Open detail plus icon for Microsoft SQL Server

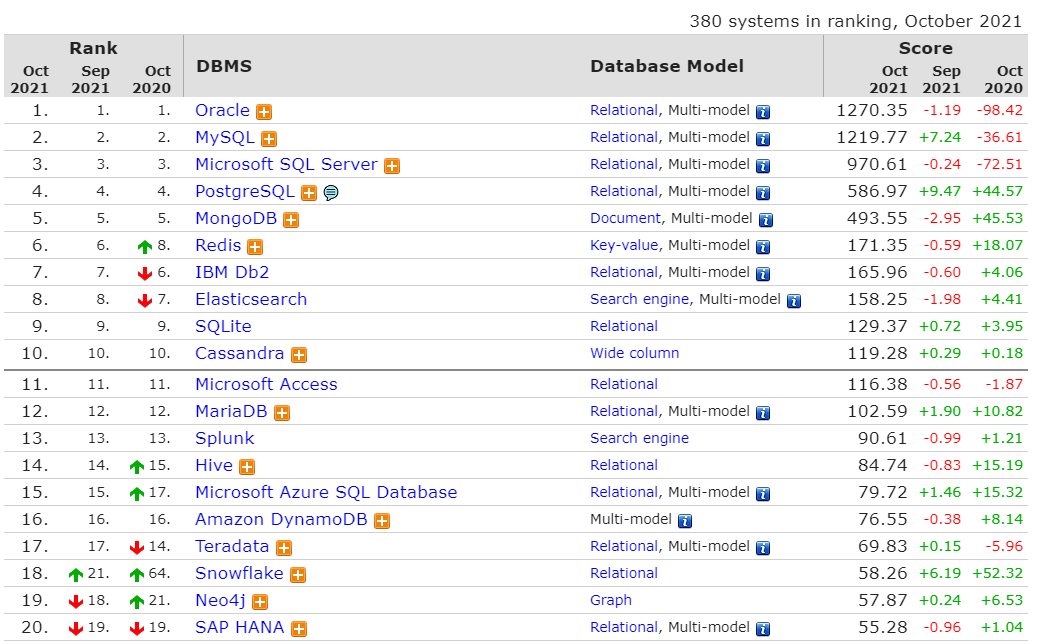click(392, 166)
